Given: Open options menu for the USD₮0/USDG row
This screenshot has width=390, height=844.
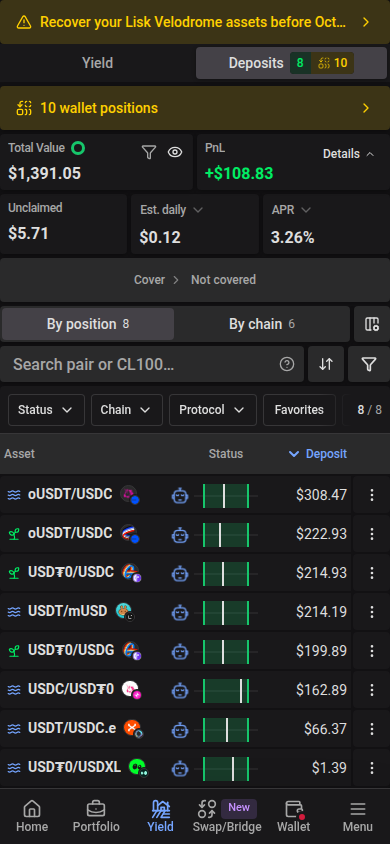Looking at the screenshot, I should (x=371, y=651).
